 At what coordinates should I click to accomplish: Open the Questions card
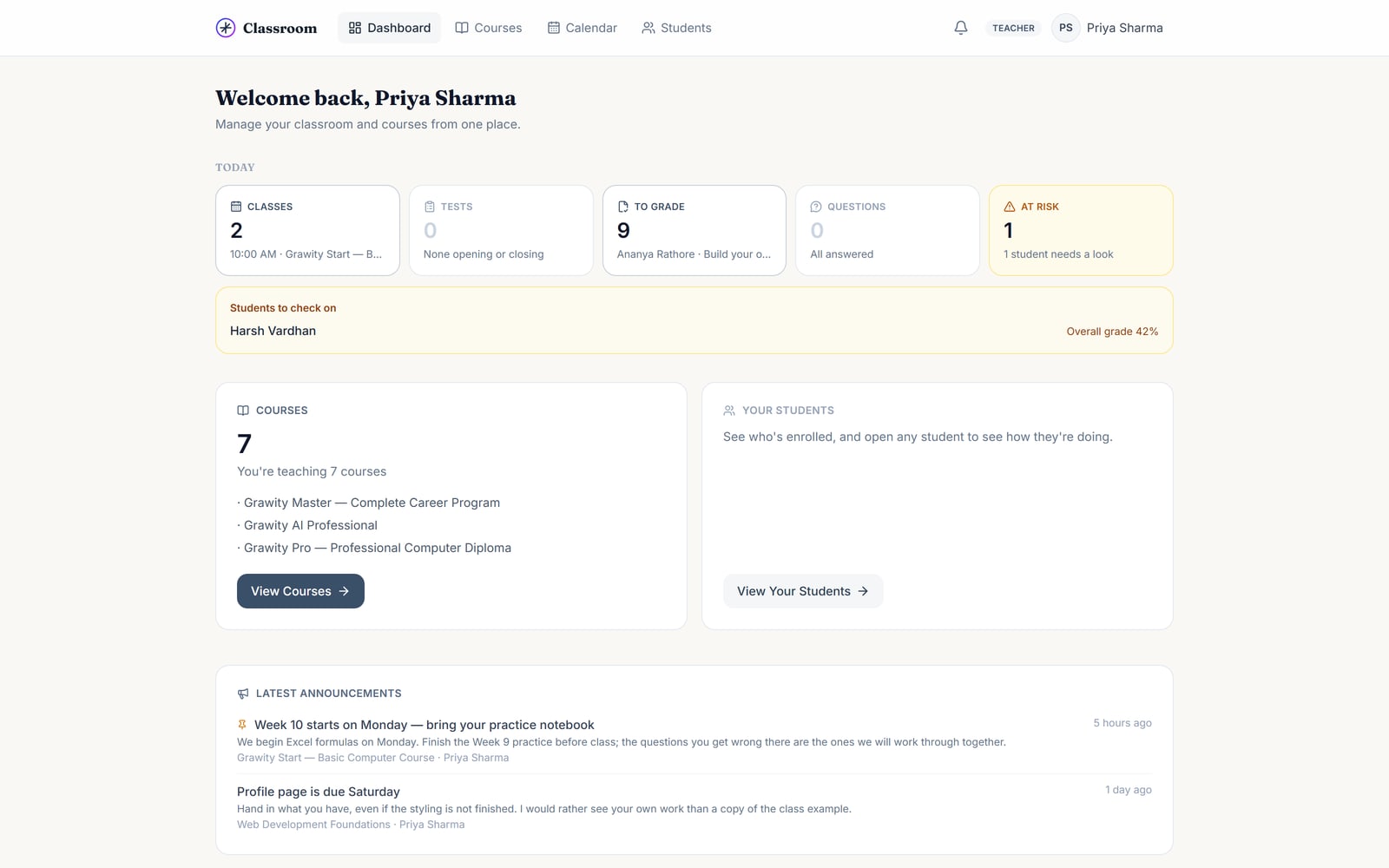(887, 230)
